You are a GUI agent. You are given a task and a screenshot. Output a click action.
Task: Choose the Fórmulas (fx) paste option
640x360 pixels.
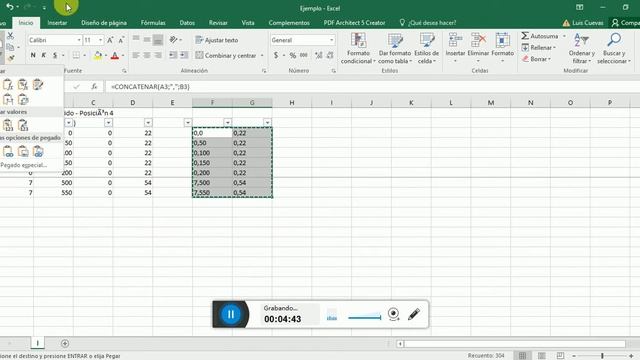pyautogui.click(x=8, y=85)
